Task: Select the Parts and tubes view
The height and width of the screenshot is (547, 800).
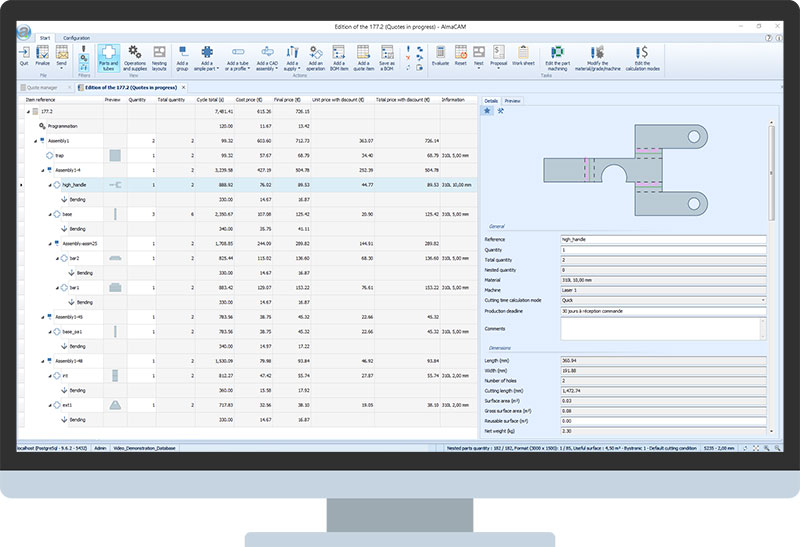Action: (109, 56)
